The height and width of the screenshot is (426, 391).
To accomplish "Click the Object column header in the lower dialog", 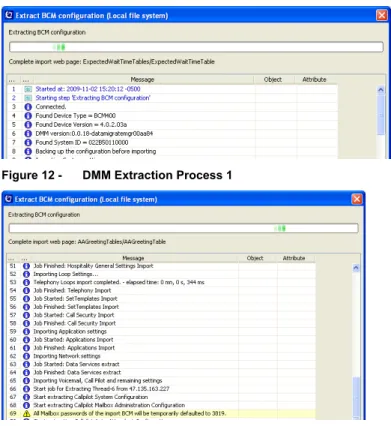I will tap(255, 258).
